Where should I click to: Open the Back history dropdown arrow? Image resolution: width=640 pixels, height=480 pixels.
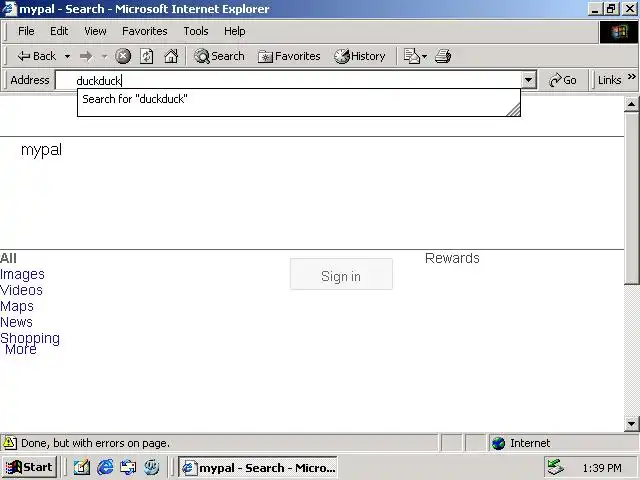(x=67, y=56)
